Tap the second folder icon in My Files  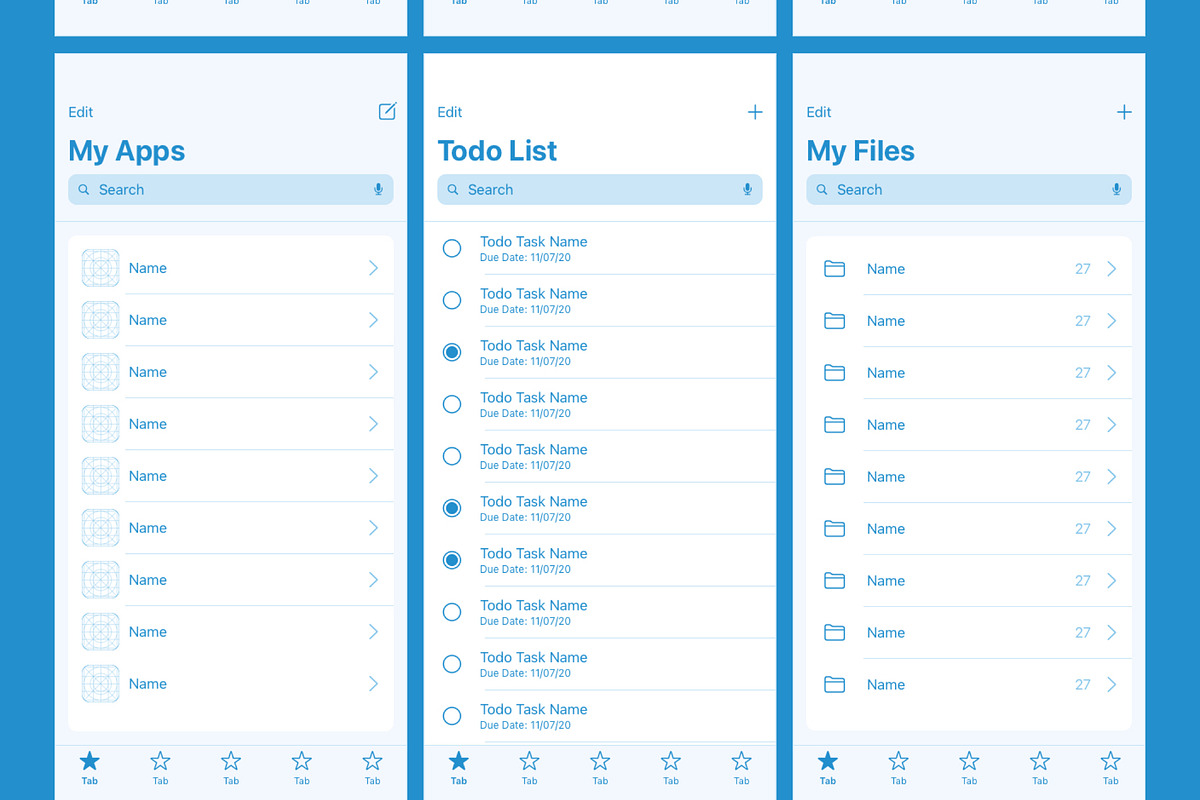point(834,320)
